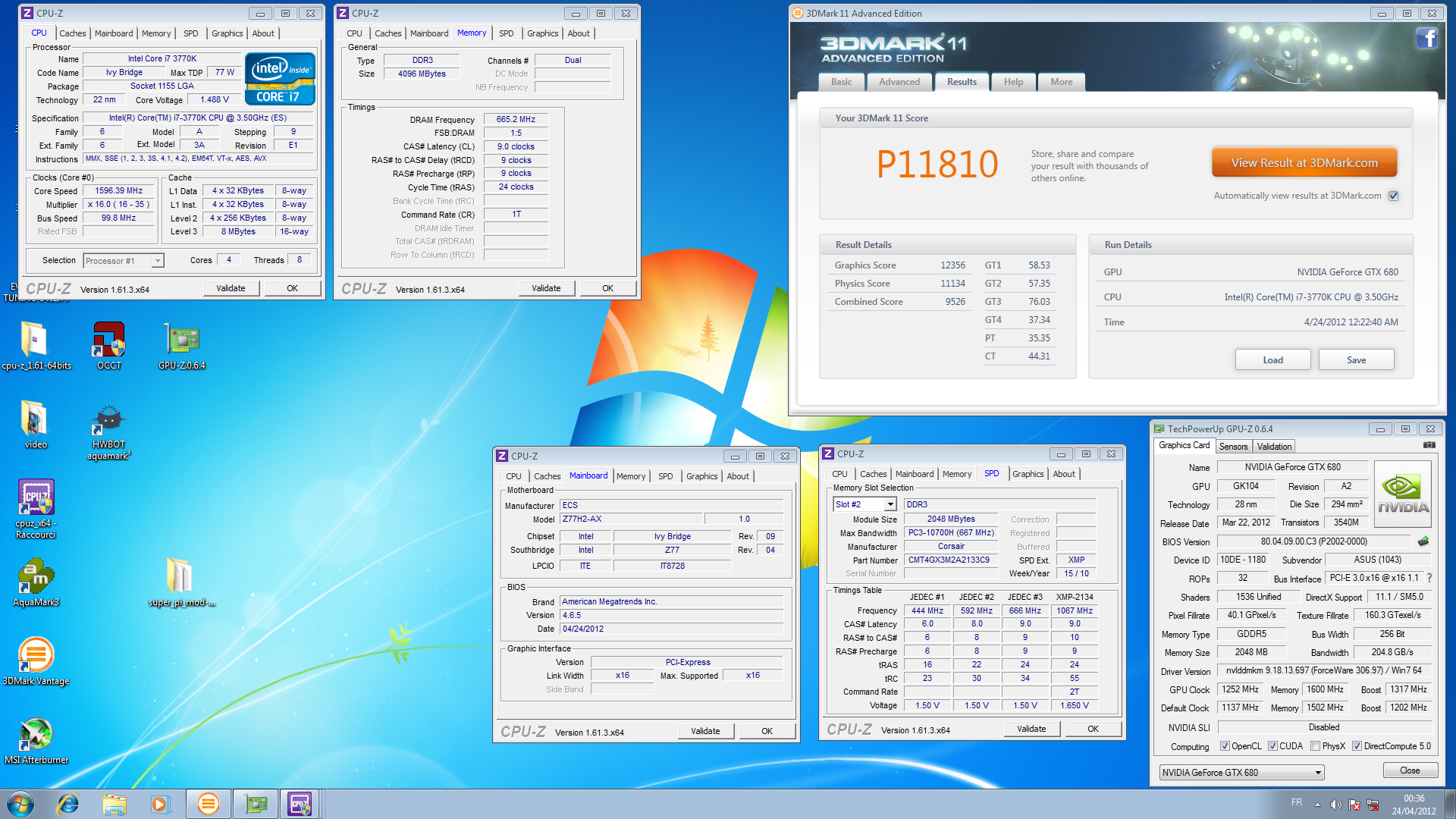Screen dimensions: 1456x819
Task: Open the Advanced tab in 3DMark 11
Action: point(899,82)
